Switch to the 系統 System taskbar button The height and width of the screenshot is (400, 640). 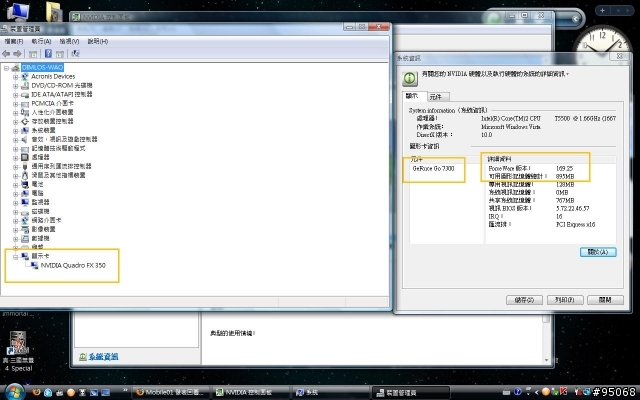click(330, 393)
